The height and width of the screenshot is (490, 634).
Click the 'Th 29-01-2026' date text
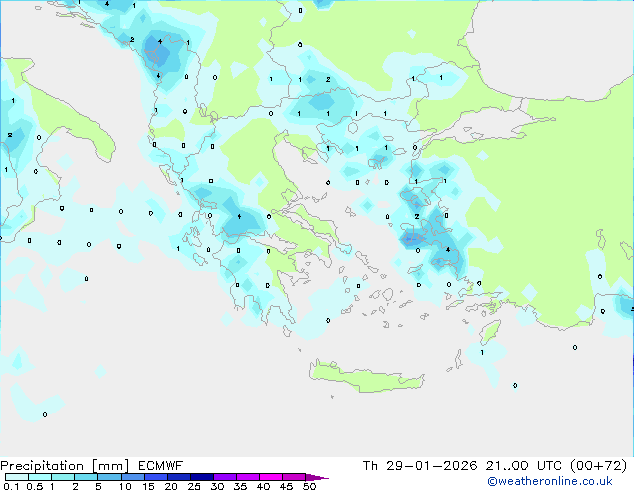pos(420,466)
